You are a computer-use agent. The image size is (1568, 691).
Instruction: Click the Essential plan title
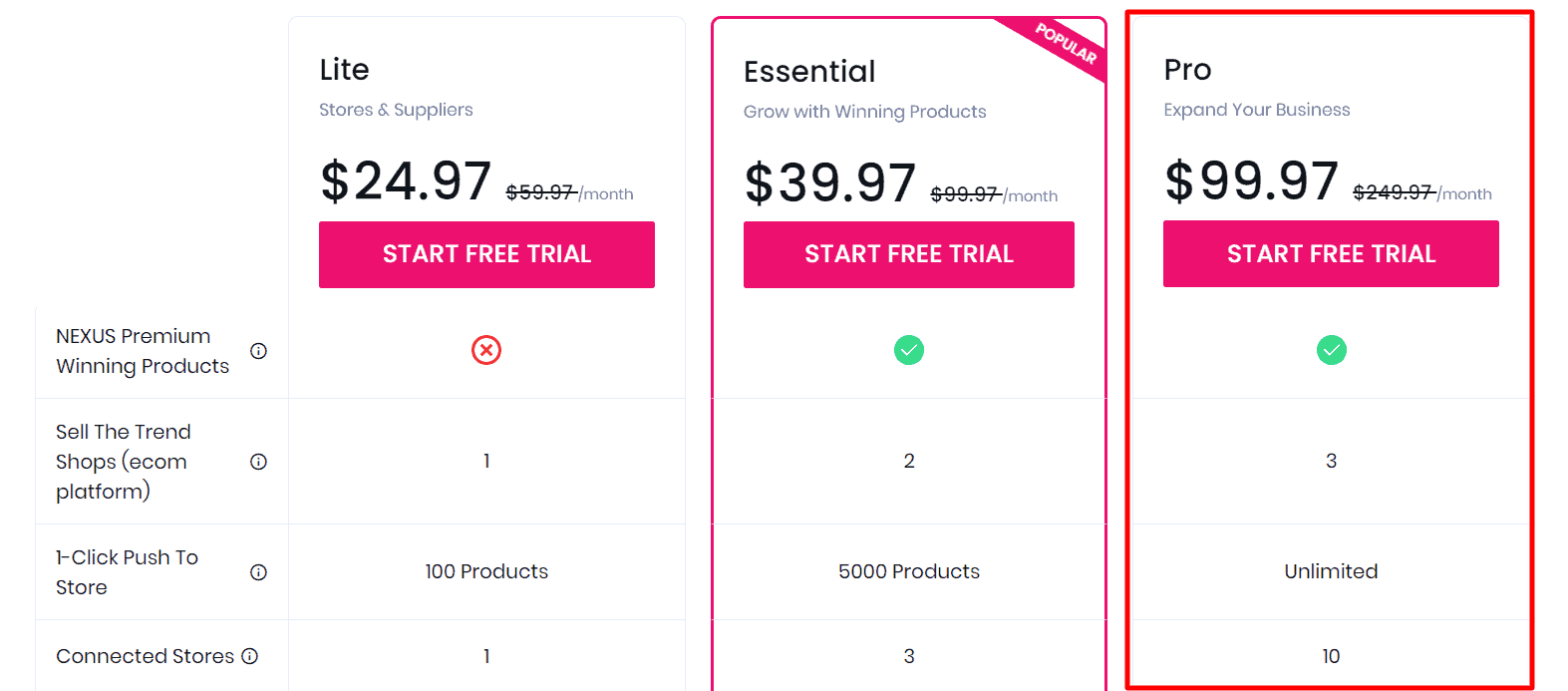809,71
